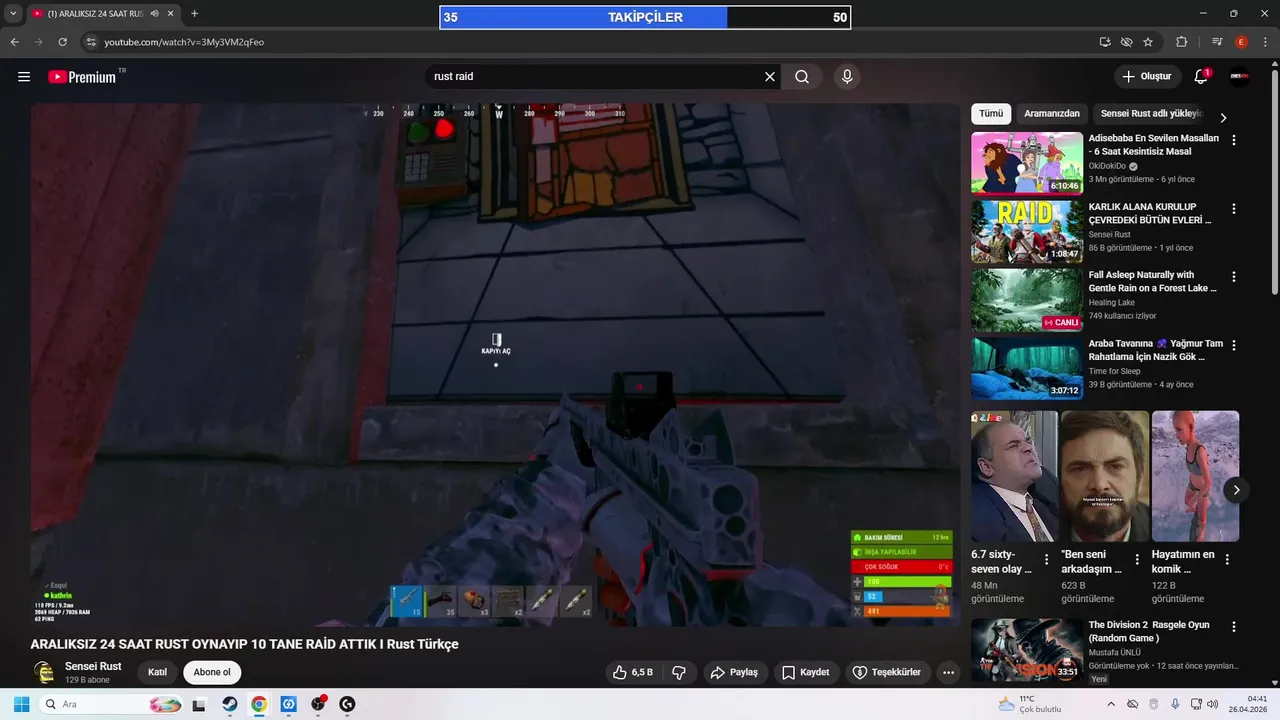Subscribe using the Abone ol button
Screen dimensions: 1280x720
pyautogui.click(x=212, y=672)
